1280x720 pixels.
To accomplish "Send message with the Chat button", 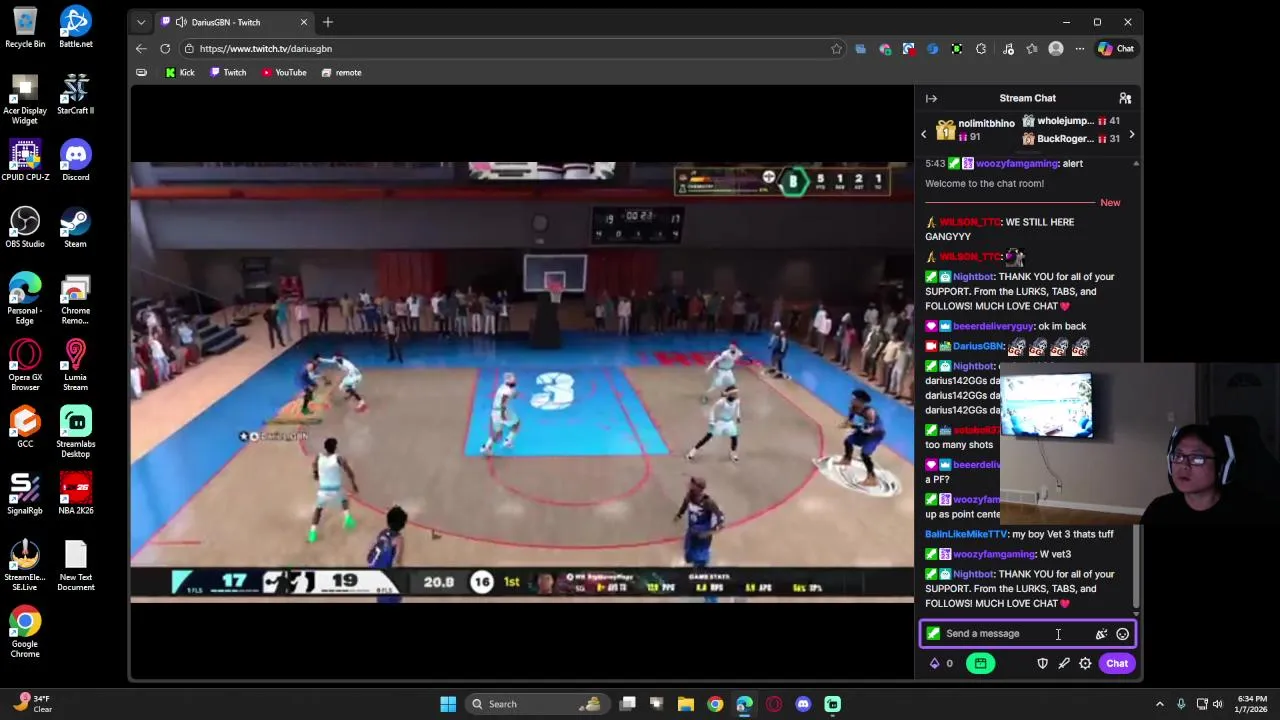I will click(x=1117, y=663).
